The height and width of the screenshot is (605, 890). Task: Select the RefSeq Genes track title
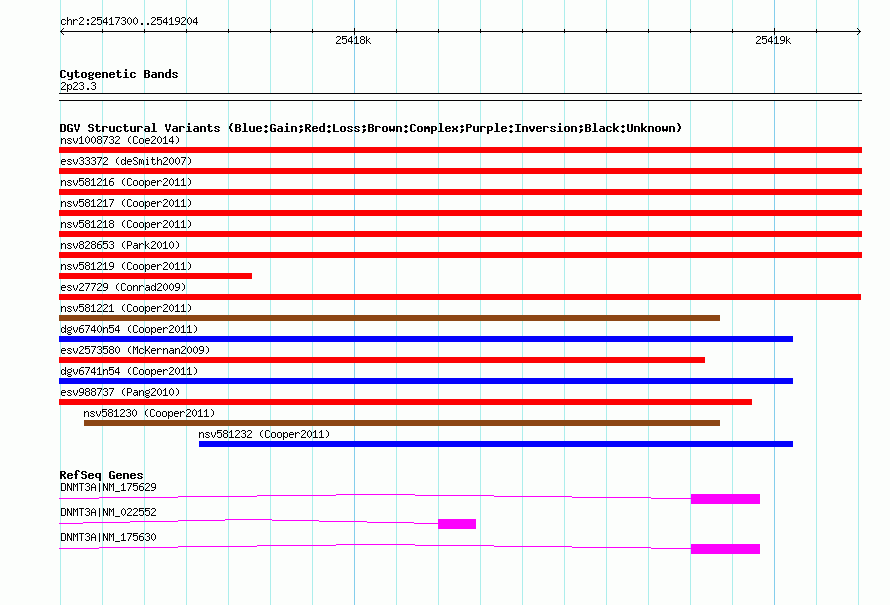click(x=101, y=475)
